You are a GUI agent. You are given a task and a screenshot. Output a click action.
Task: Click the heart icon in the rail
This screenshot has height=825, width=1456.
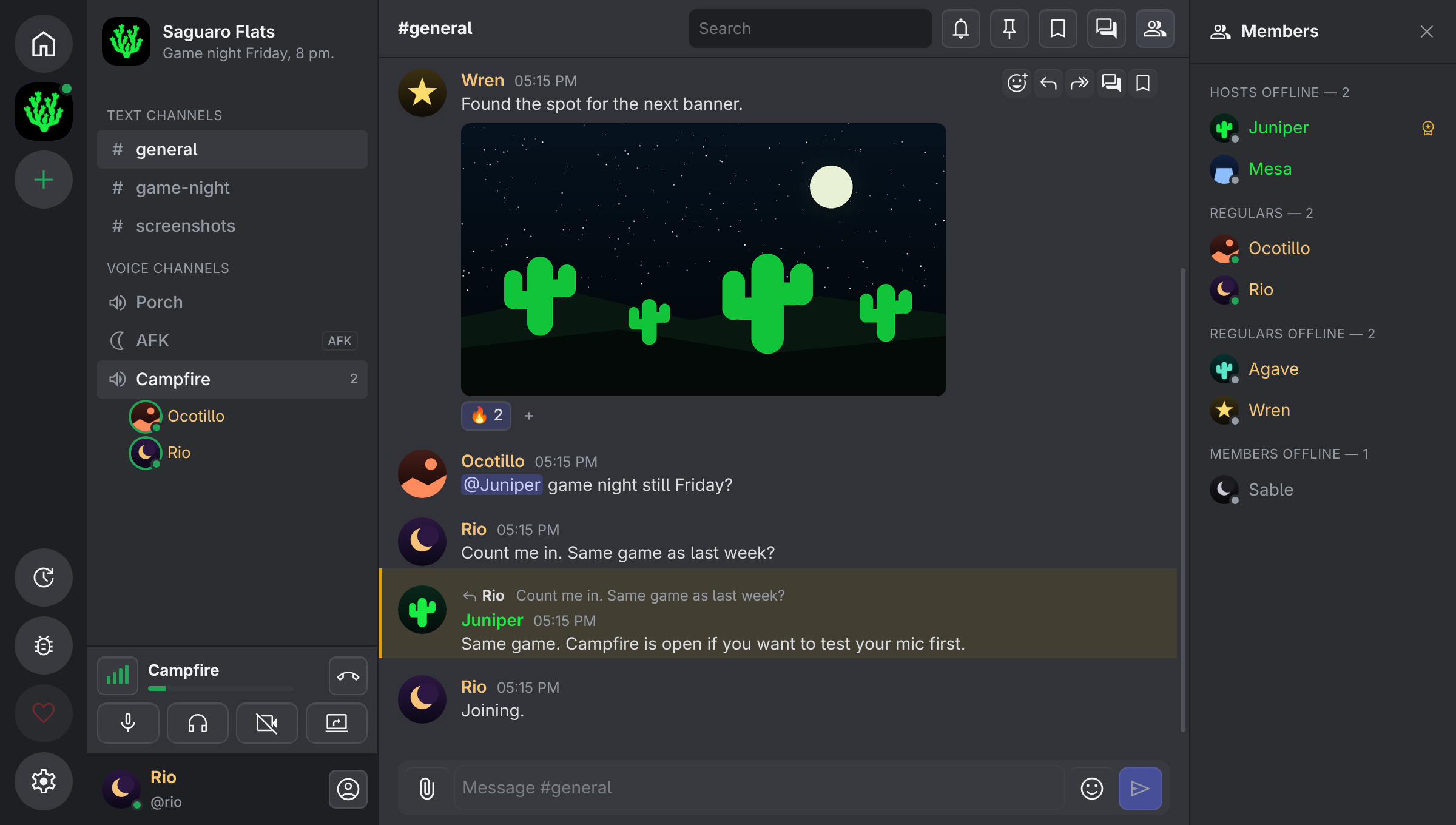(x=44, y=713)
